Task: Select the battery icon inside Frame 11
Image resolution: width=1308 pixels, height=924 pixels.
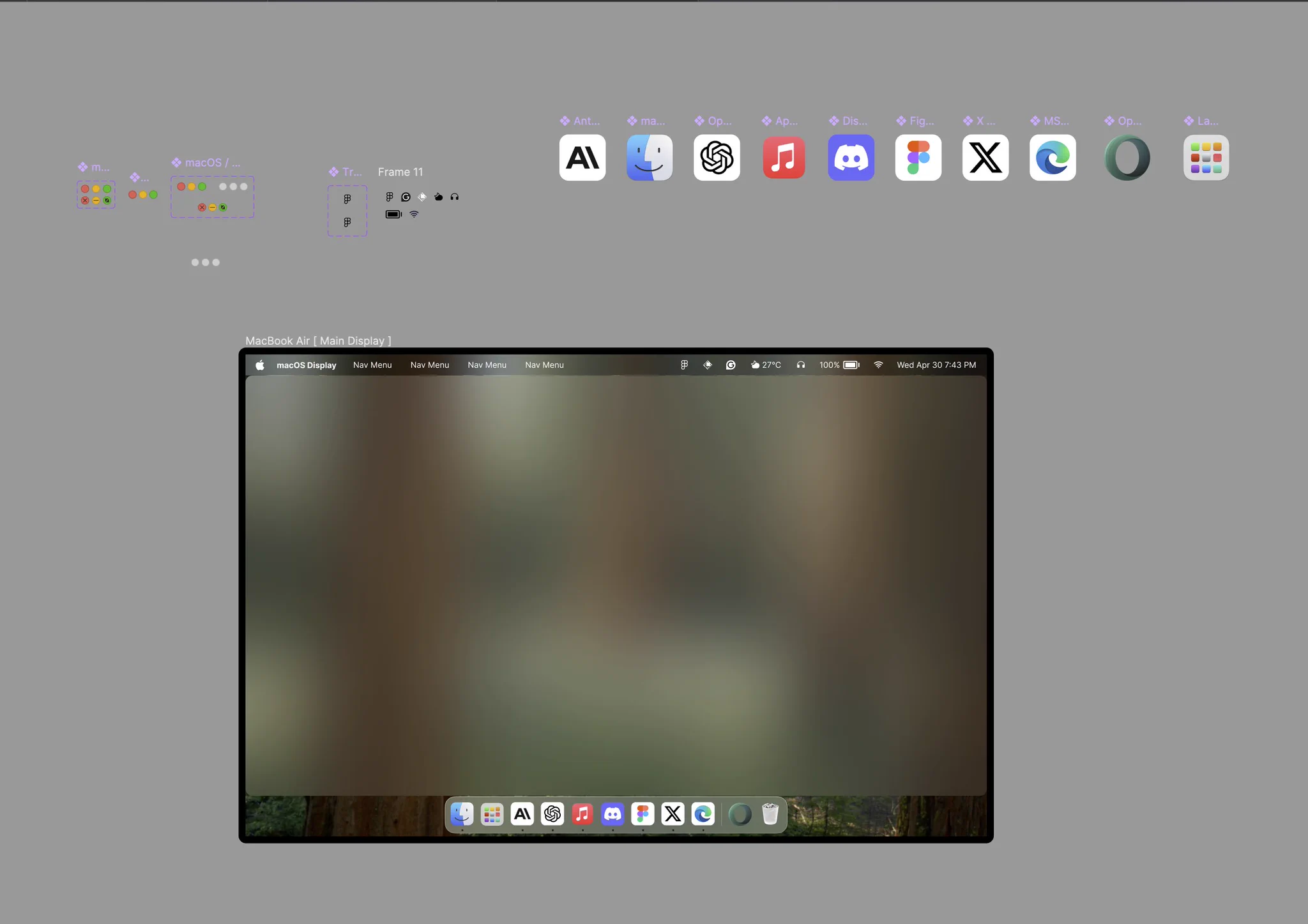Action: pos(393,215)
